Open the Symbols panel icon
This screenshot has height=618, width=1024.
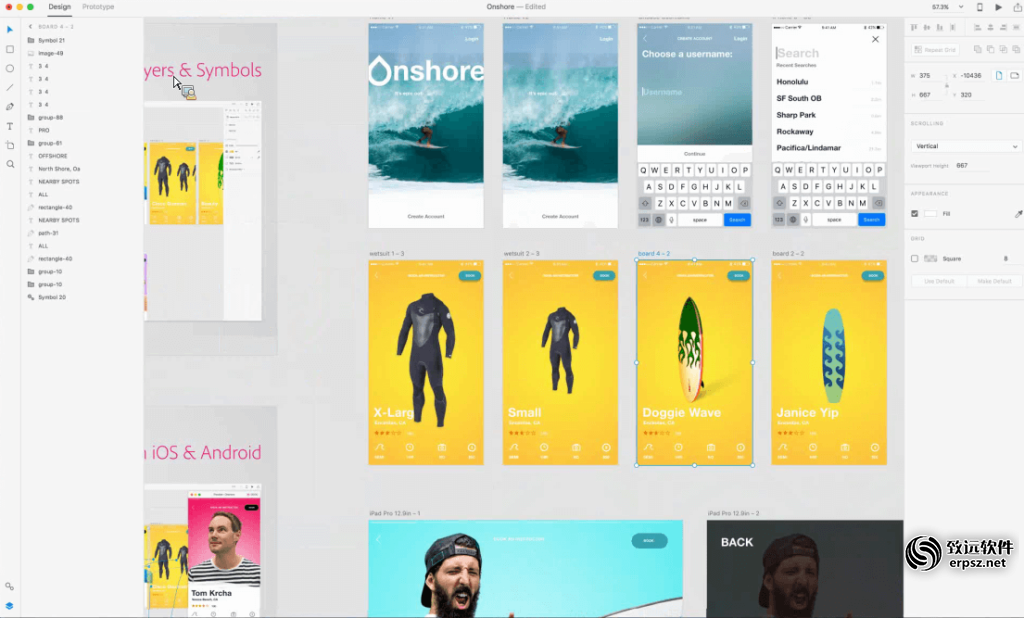[9, 587]
